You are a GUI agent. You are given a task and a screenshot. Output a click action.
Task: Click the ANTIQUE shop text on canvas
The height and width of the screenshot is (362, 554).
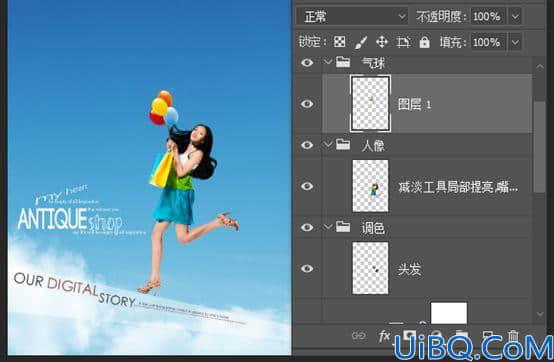[70, 220]
